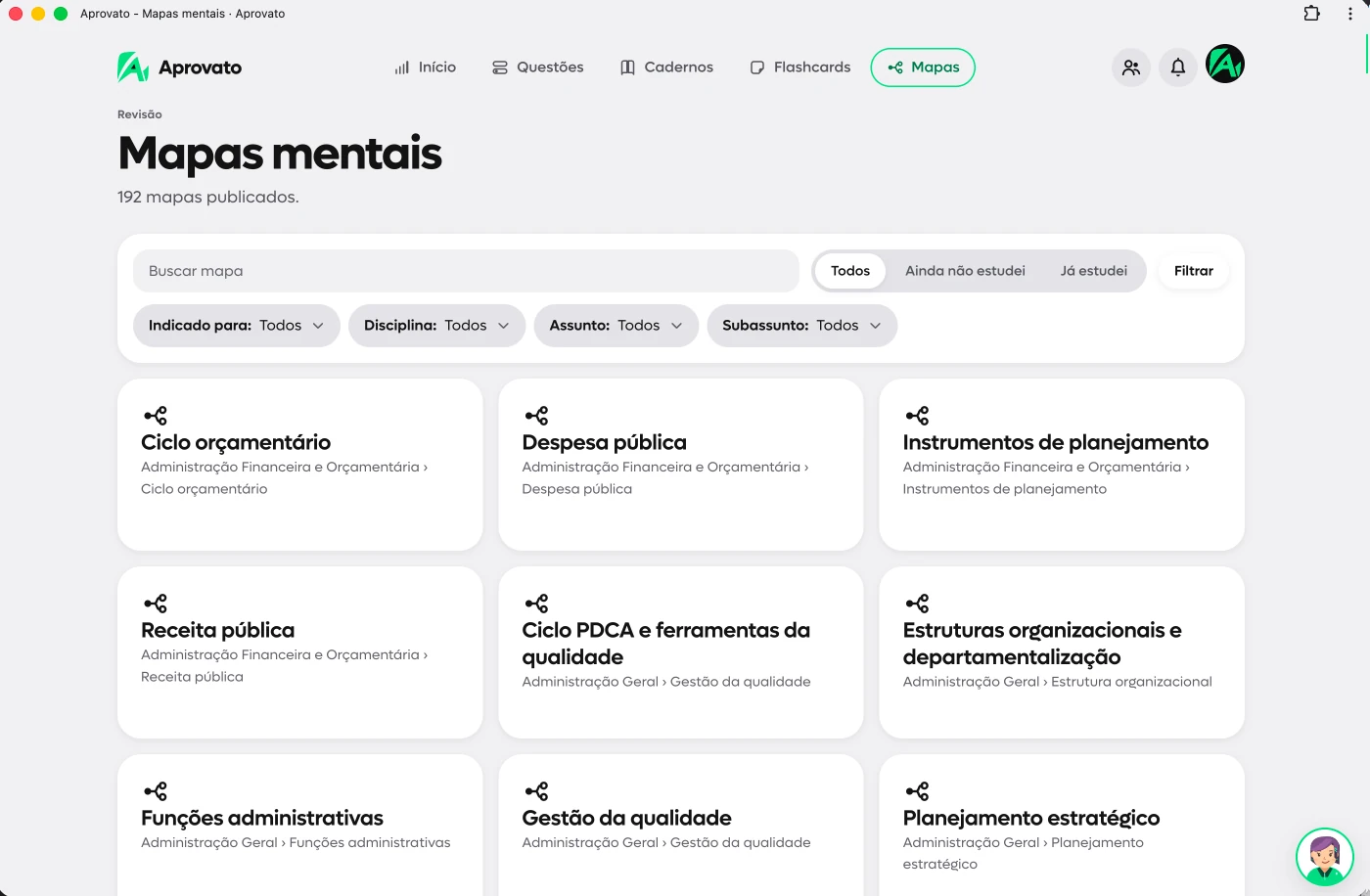1370x896 pixels.
Task: Open the Ciclo orçamentário card title
Action: 236,442
